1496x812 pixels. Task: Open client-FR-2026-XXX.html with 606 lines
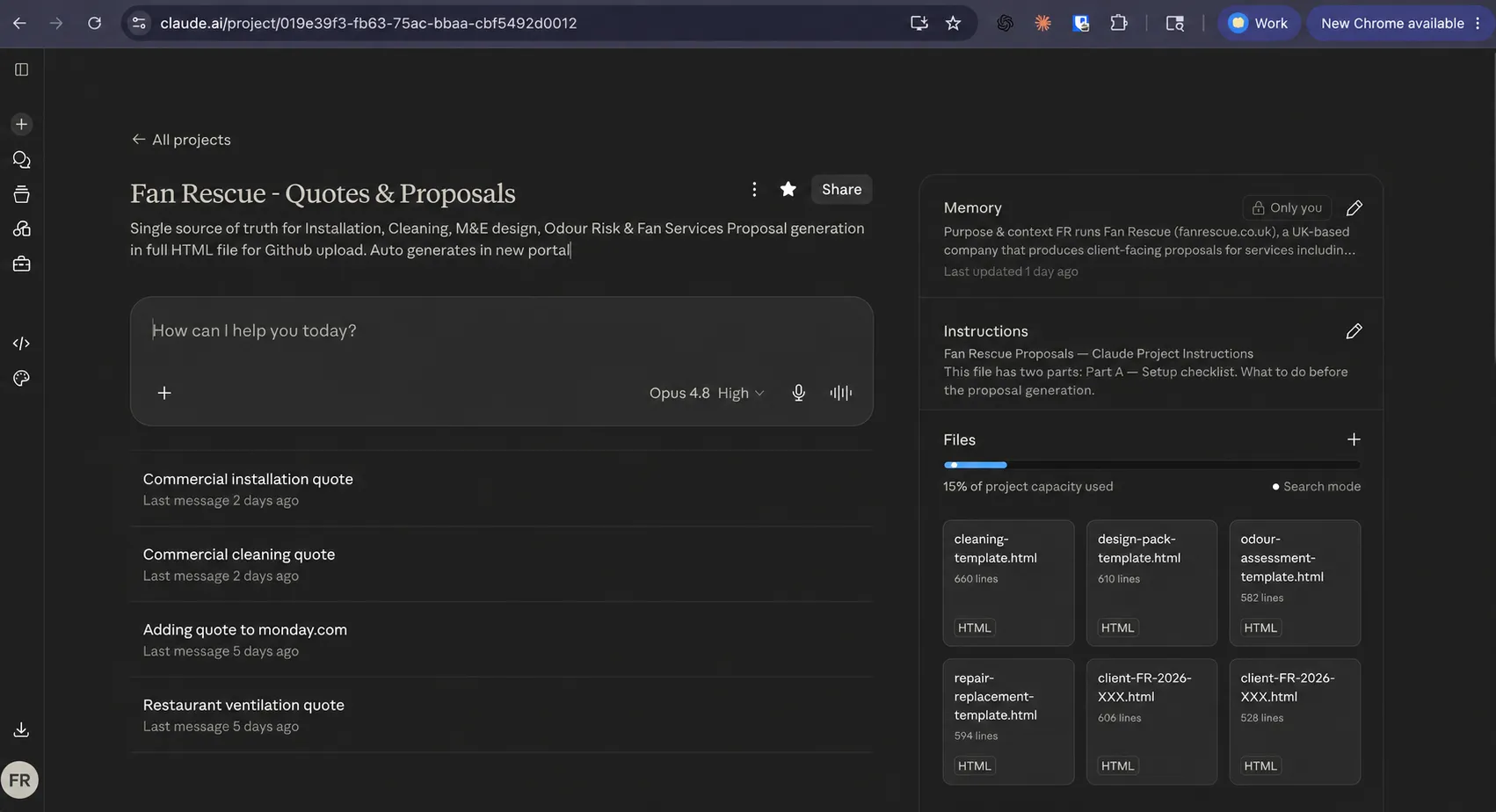[x=1151, y=721]
